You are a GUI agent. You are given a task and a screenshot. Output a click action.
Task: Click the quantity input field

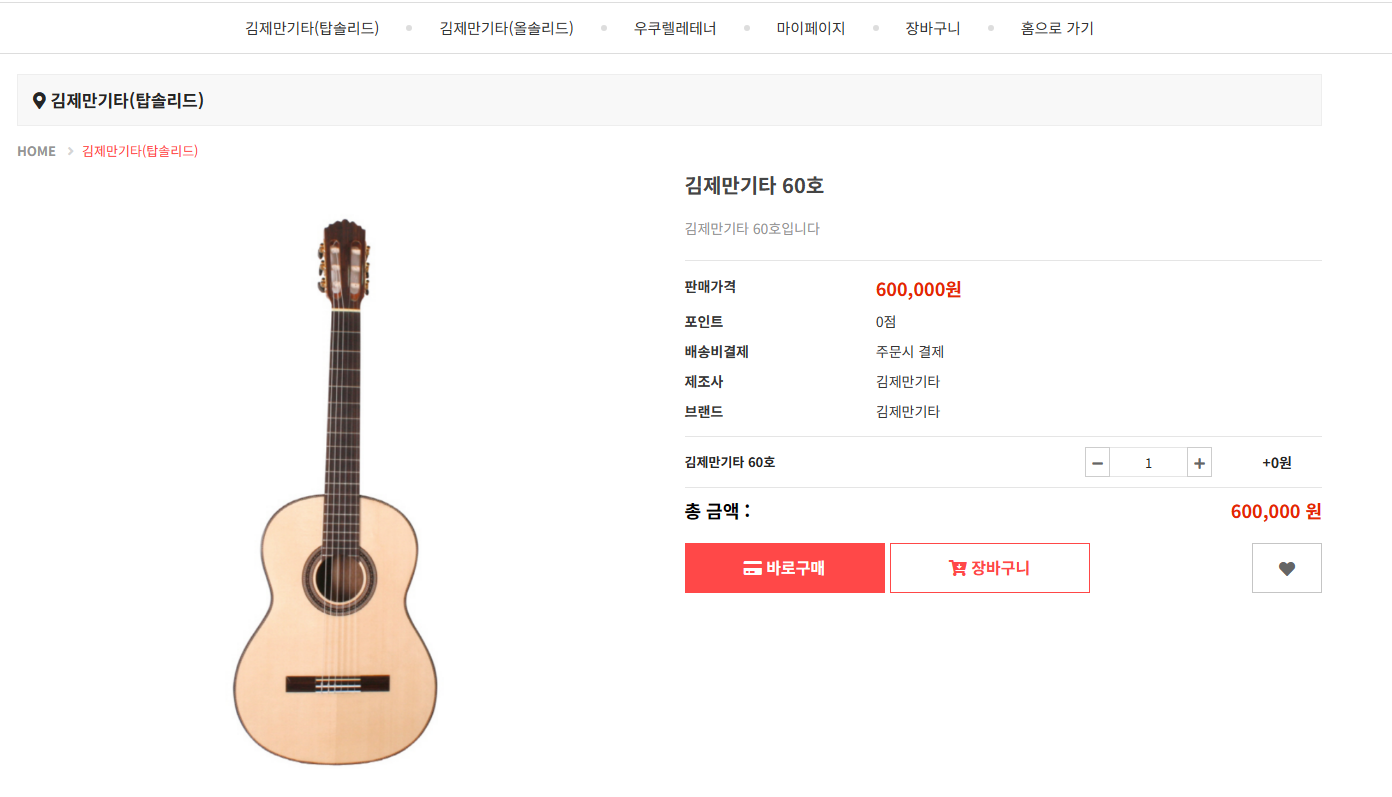tap(1148, 463)
